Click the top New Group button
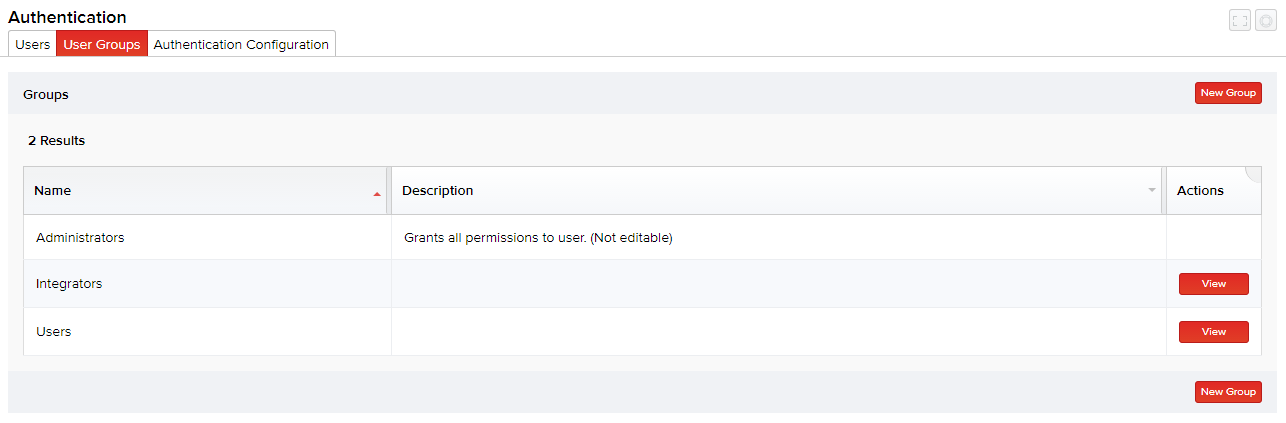Screen dimensions: 1286x423 (x=1228, y=93)
